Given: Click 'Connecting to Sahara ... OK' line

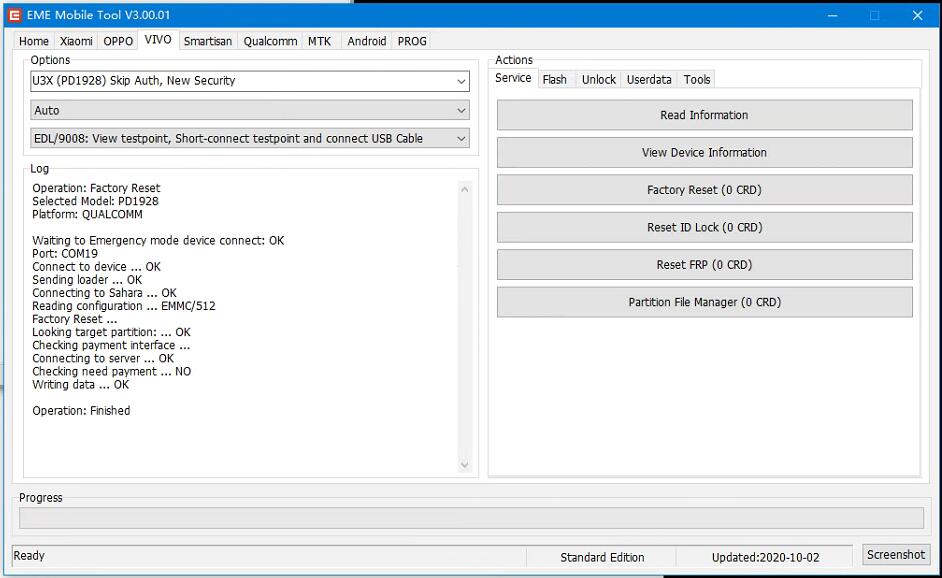Looking at the screenshot, I should (105, 293).
